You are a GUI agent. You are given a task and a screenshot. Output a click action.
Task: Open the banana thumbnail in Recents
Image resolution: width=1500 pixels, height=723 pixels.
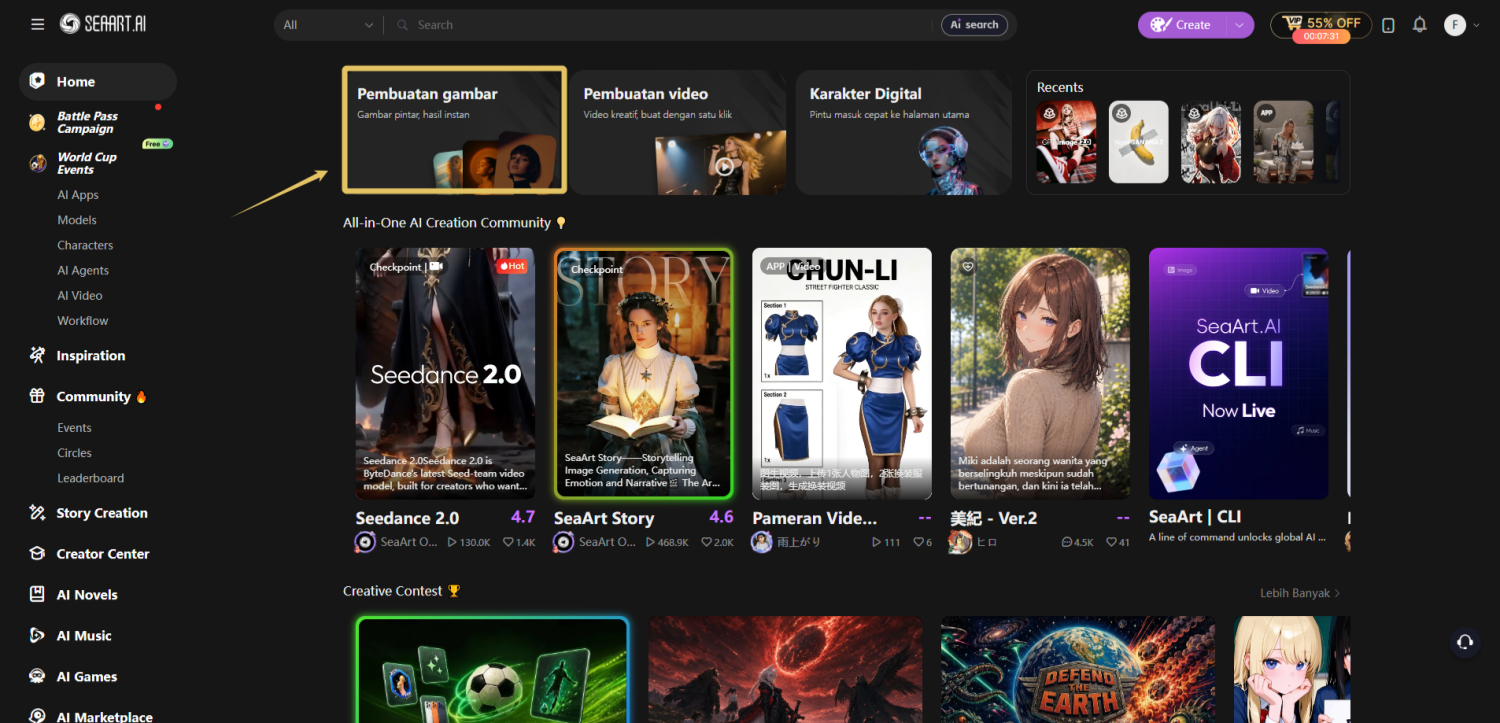[1139, 142]
